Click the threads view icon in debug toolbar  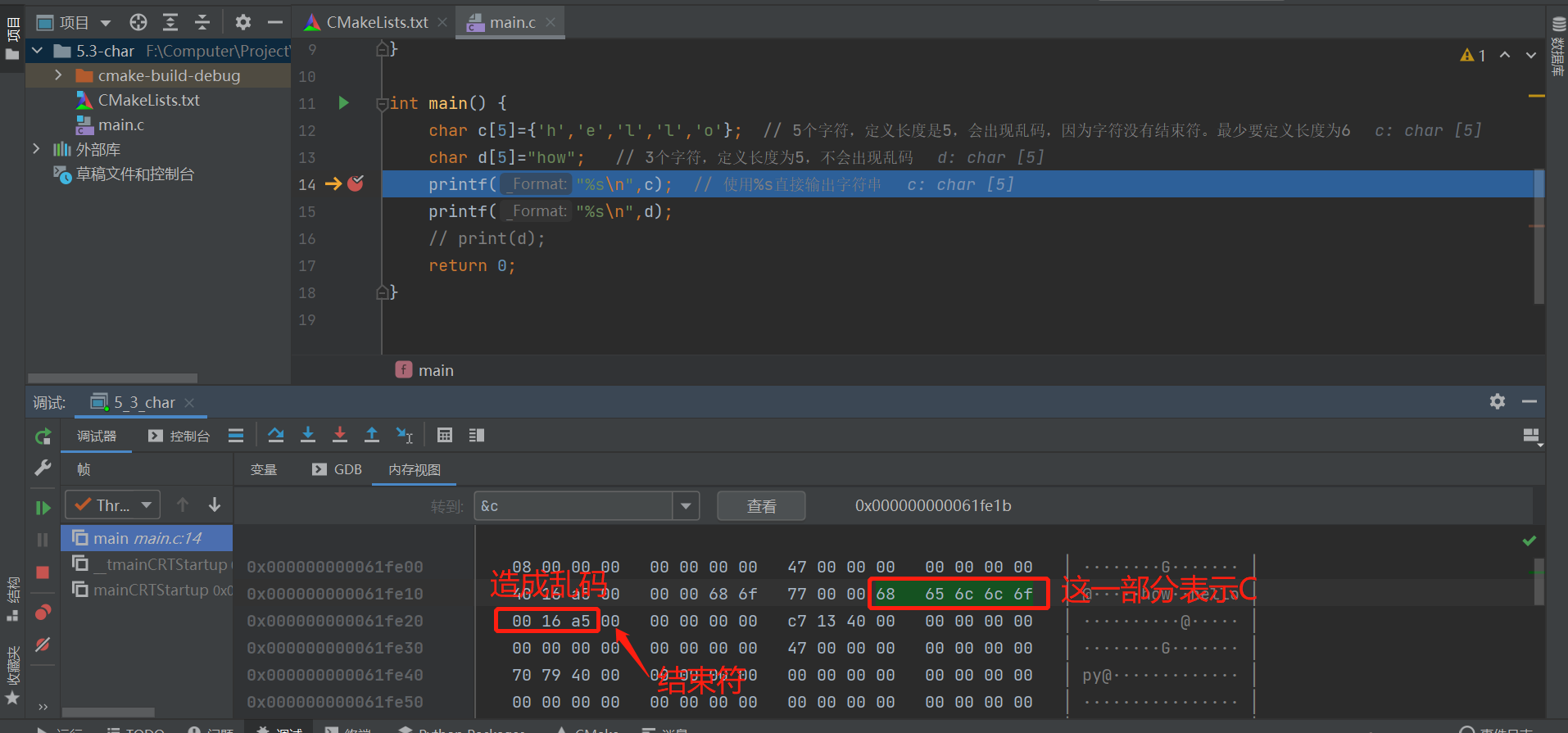477,435
